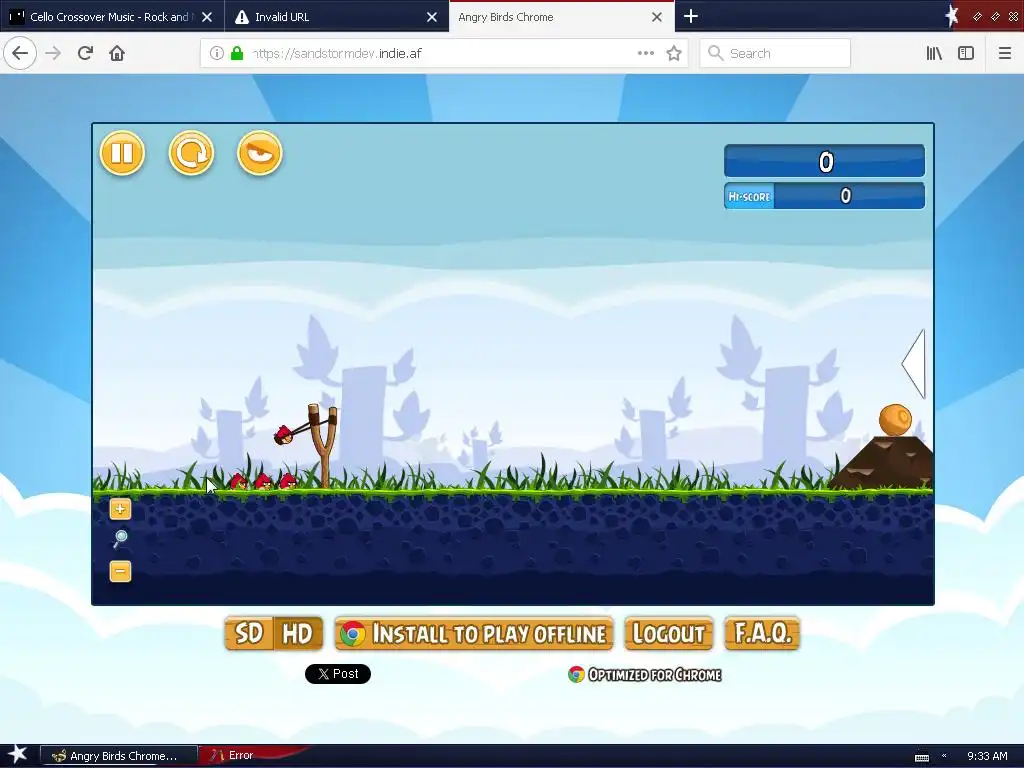Image resolution: width=1024 pixels, height=768 pixels.
Task: Zoom in with the plus button in game
Action: [x=120, y=509]
